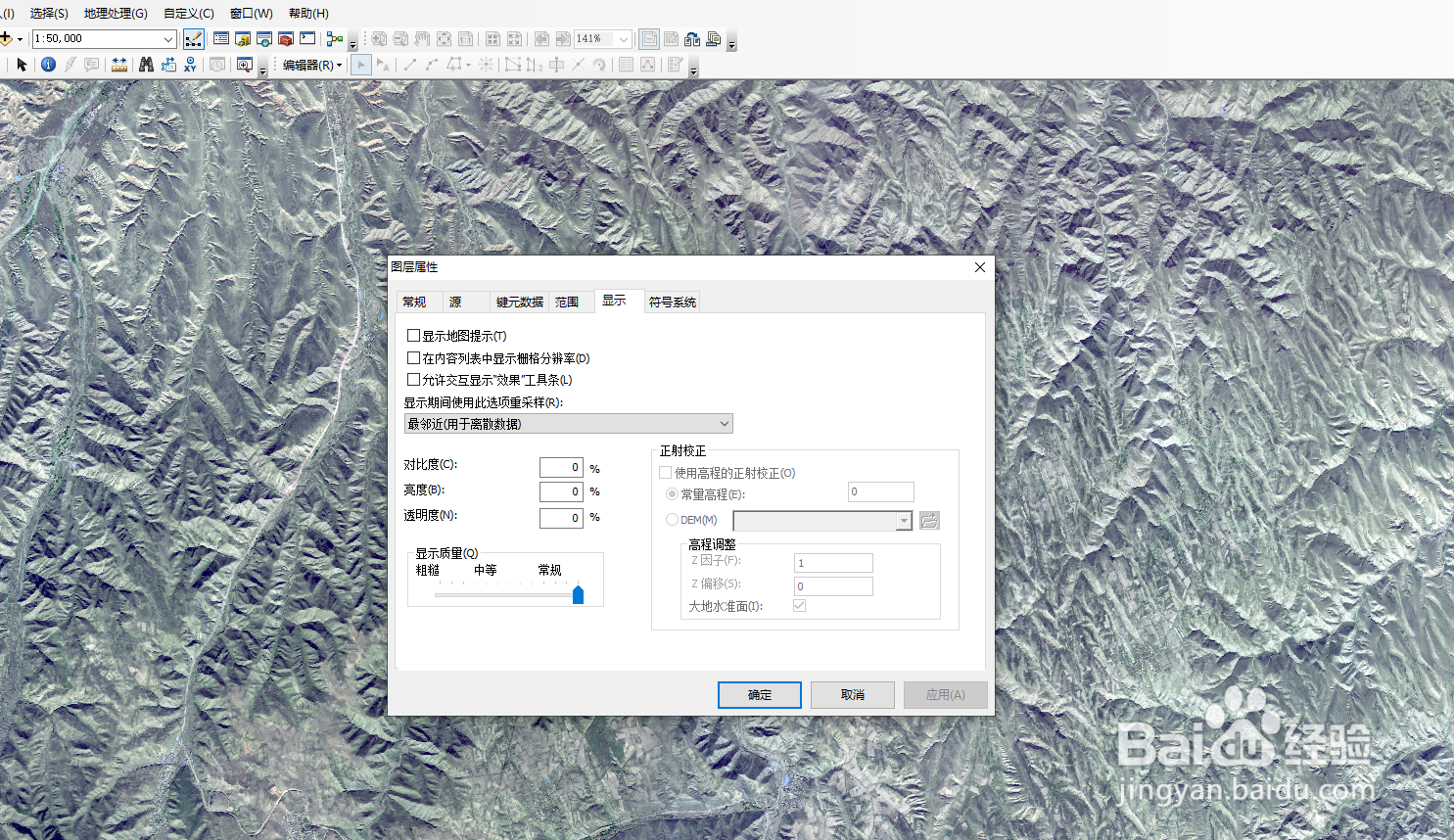1454x840 pixels.
Task: Open the Python window icon
Action: (x=308, y=38)
